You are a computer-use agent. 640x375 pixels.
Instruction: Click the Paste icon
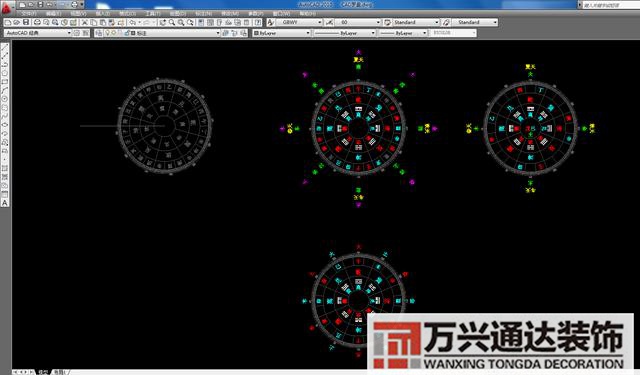point(102,22)
